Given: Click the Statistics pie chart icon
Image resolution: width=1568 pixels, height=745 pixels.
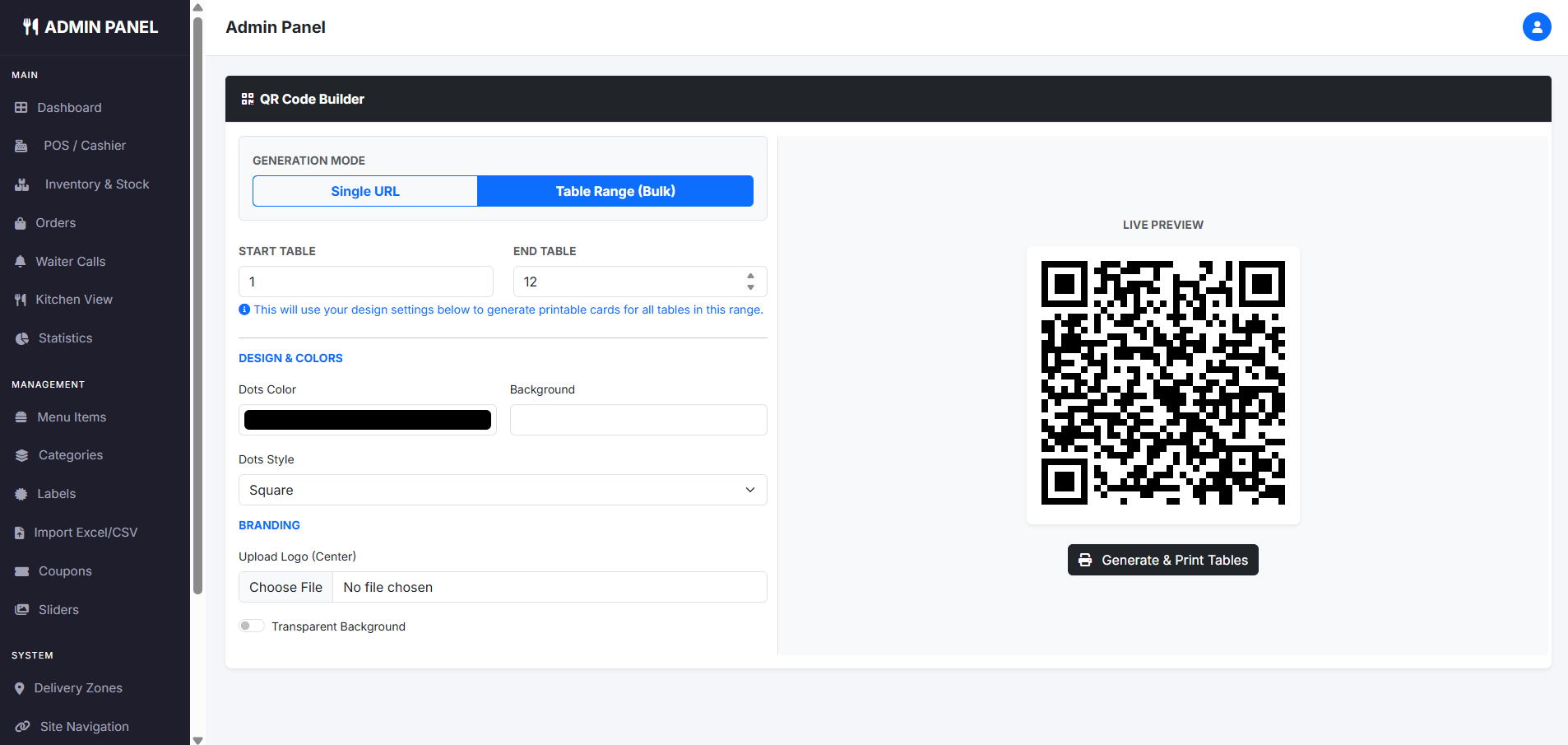Looking at the screenshot, I should [22, 338].
